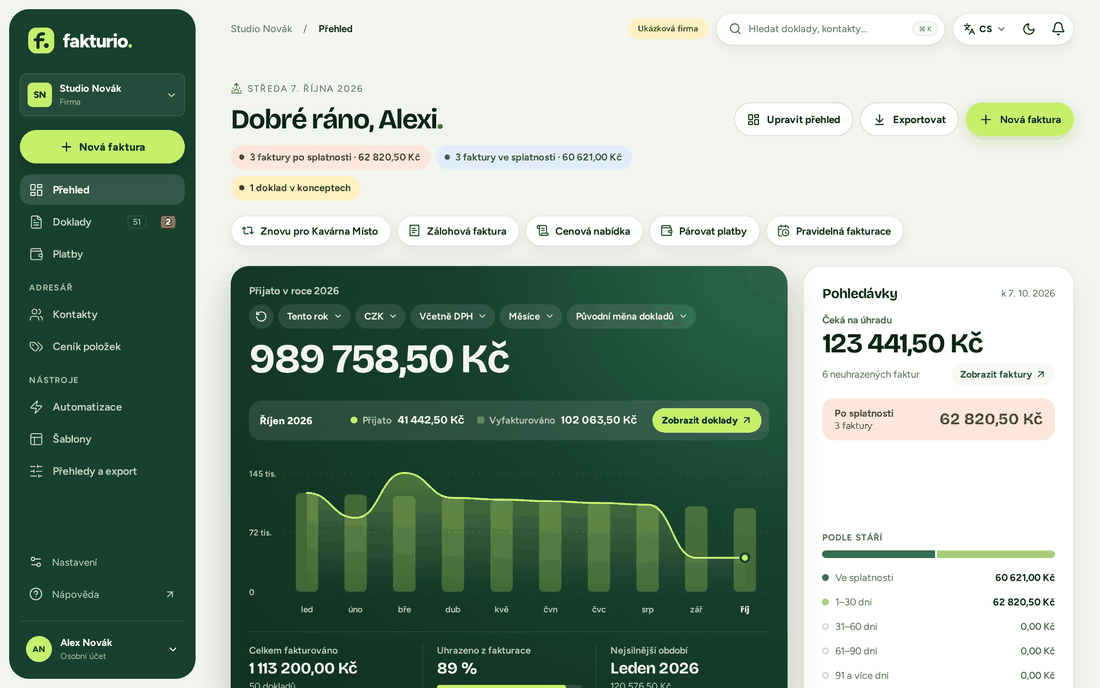Expand Studio Novák company switcher

click(x=102, y=95)
